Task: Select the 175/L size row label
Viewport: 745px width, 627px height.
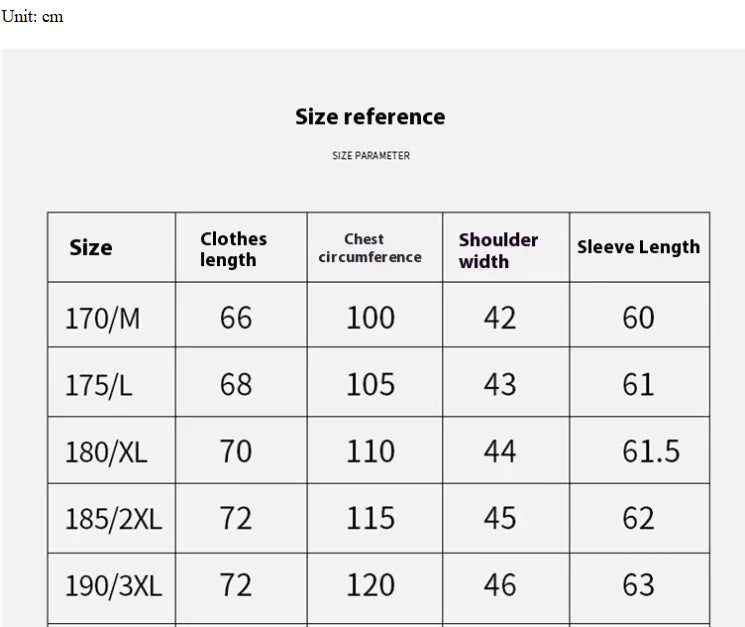Action: tap(99, 385)
